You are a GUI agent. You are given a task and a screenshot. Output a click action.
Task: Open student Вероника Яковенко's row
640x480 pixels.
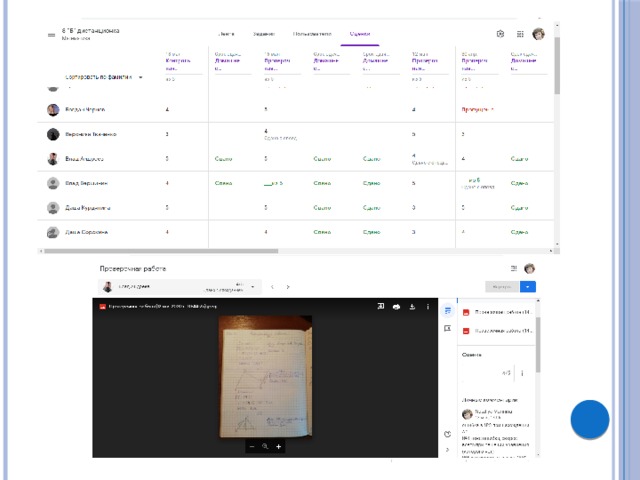point(295,134)
